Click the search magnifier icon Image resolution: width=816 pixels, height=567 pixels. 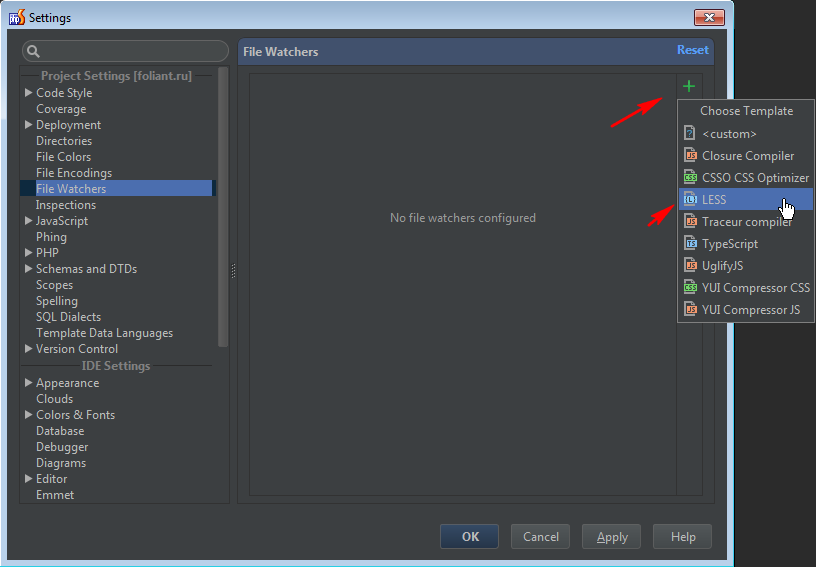pos(33,51)
